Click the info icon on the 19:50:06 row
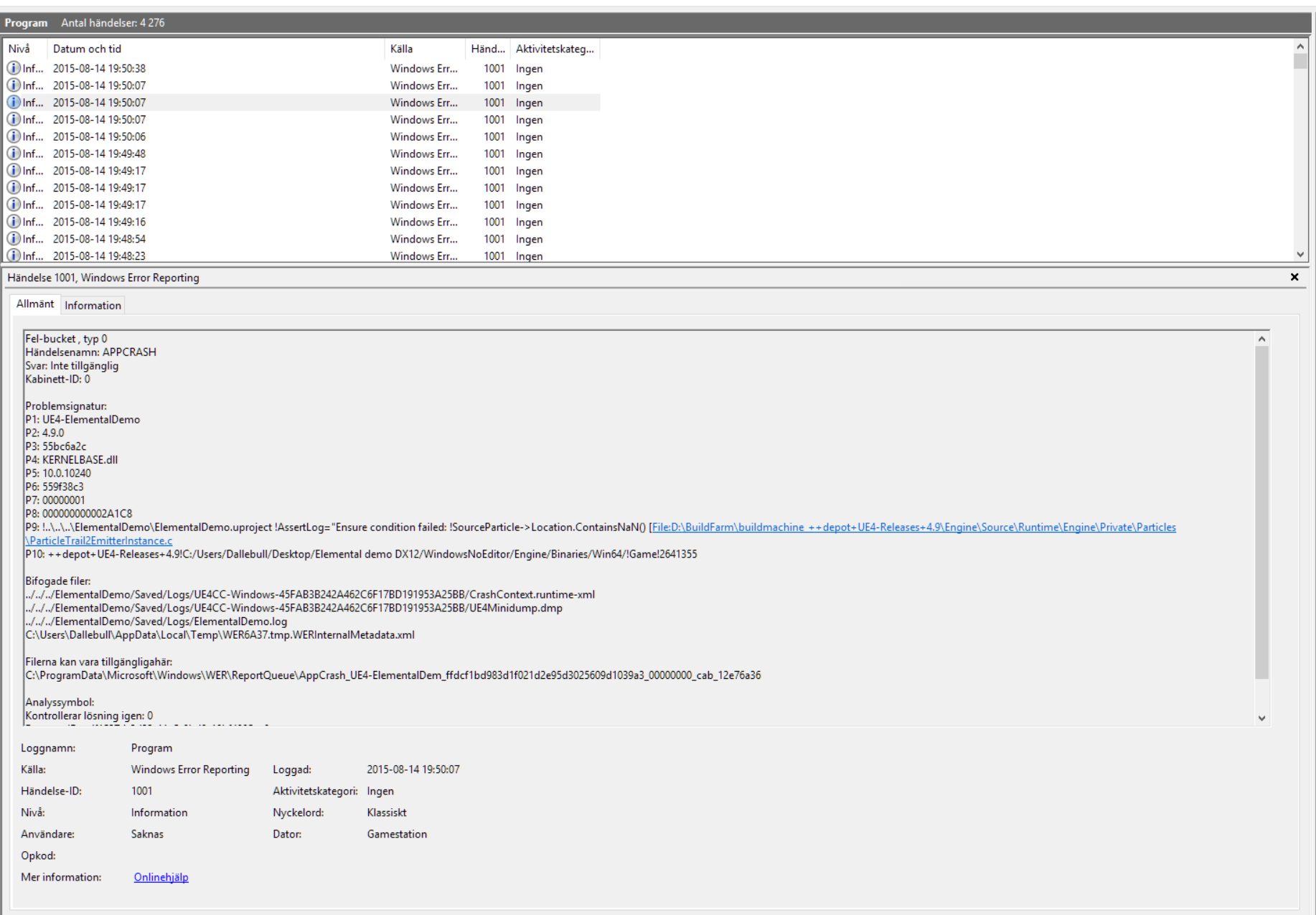The width and height of the screenshot is (1316, 915). pos(14,136)
